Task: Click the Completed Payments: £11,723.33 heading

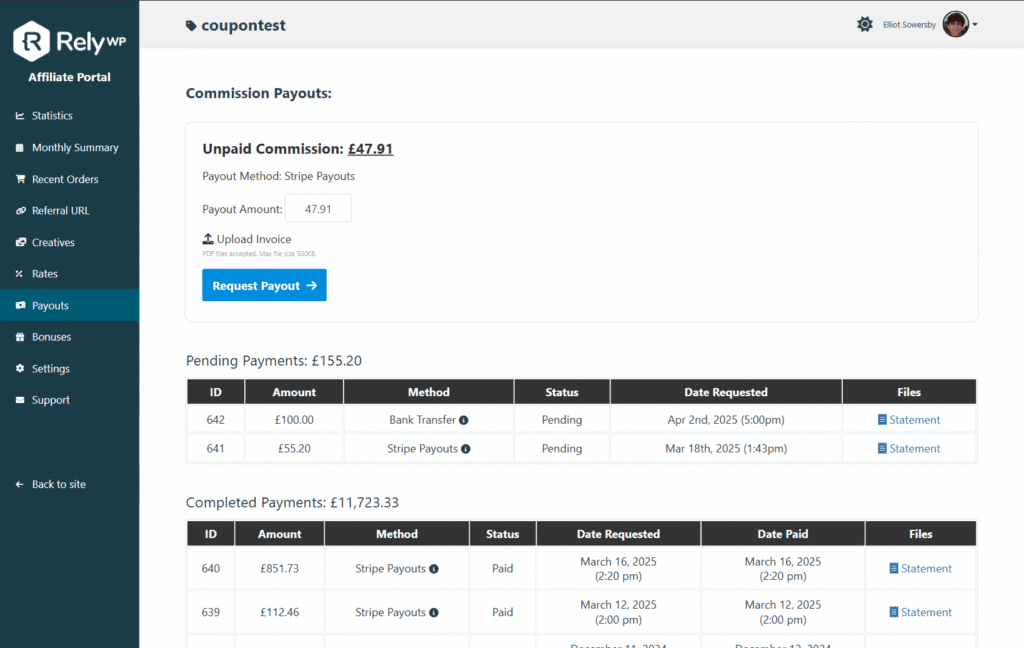Action: 292,502
